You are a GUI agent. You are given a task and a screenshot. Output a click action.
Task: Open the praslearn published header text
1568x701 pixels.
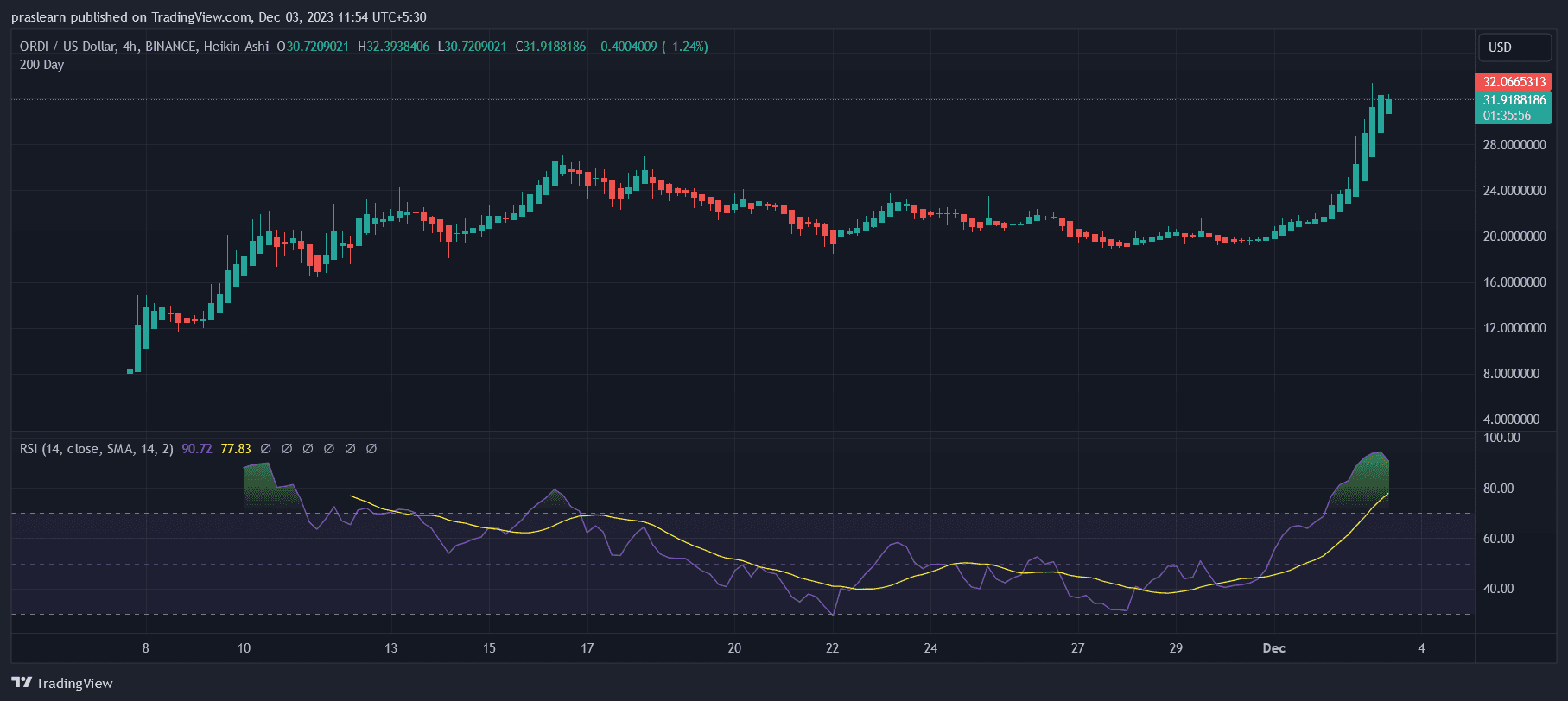coord(219,17)
